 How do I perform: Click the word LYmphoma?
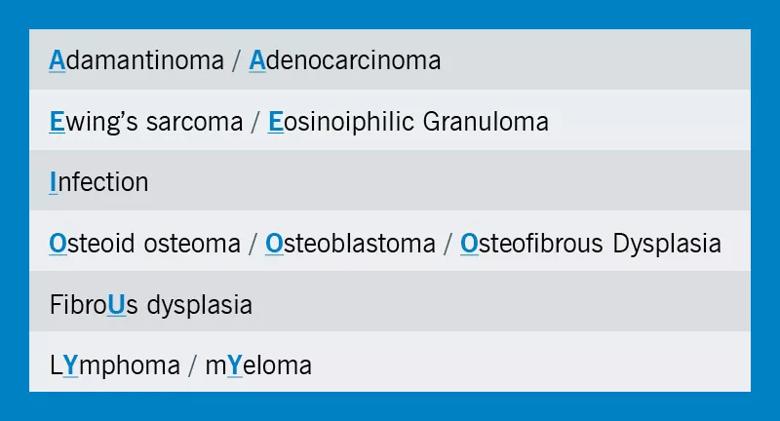coord(114,366)
